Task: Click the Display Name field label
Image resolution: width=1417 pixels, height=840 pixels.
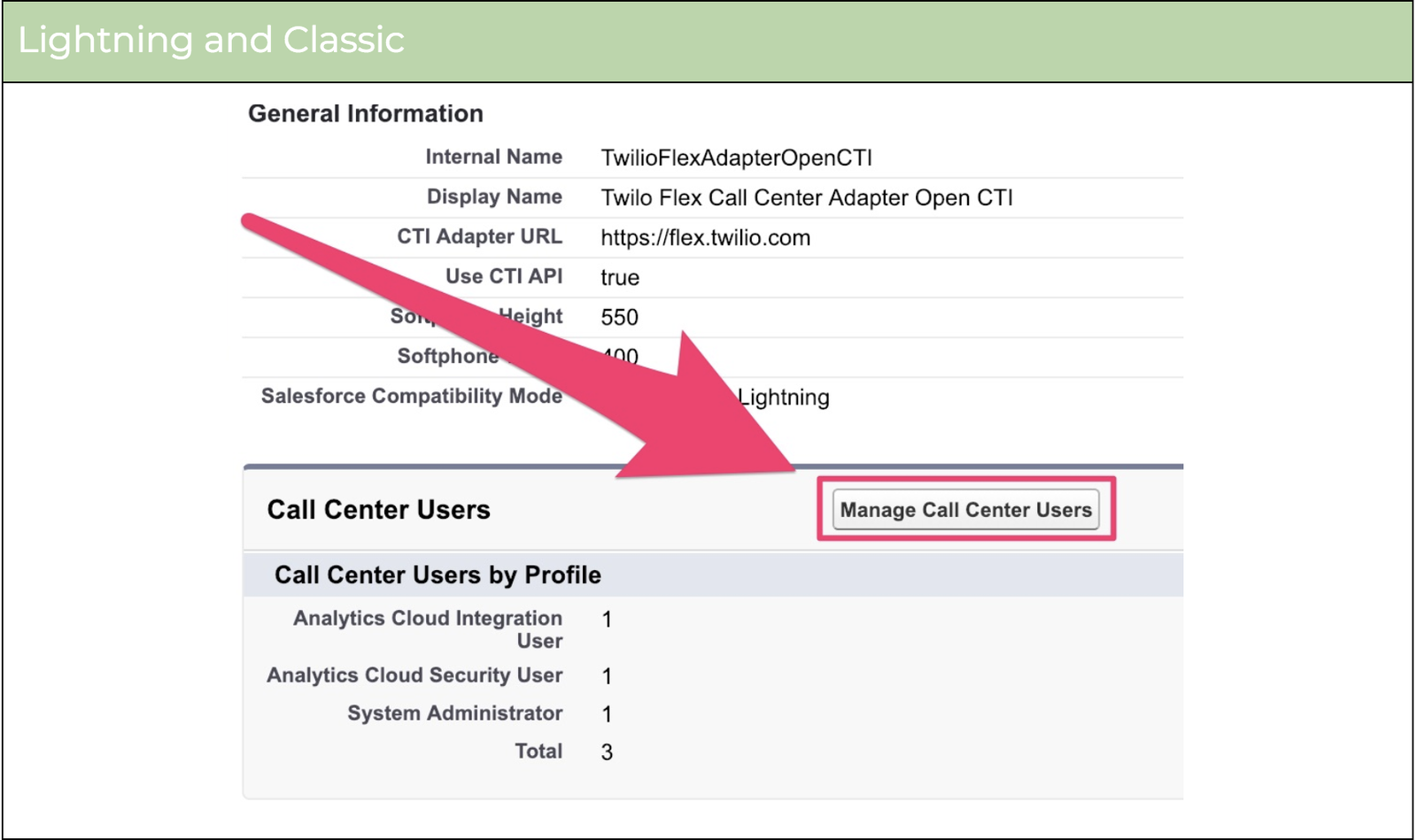Action: [493, 197]
